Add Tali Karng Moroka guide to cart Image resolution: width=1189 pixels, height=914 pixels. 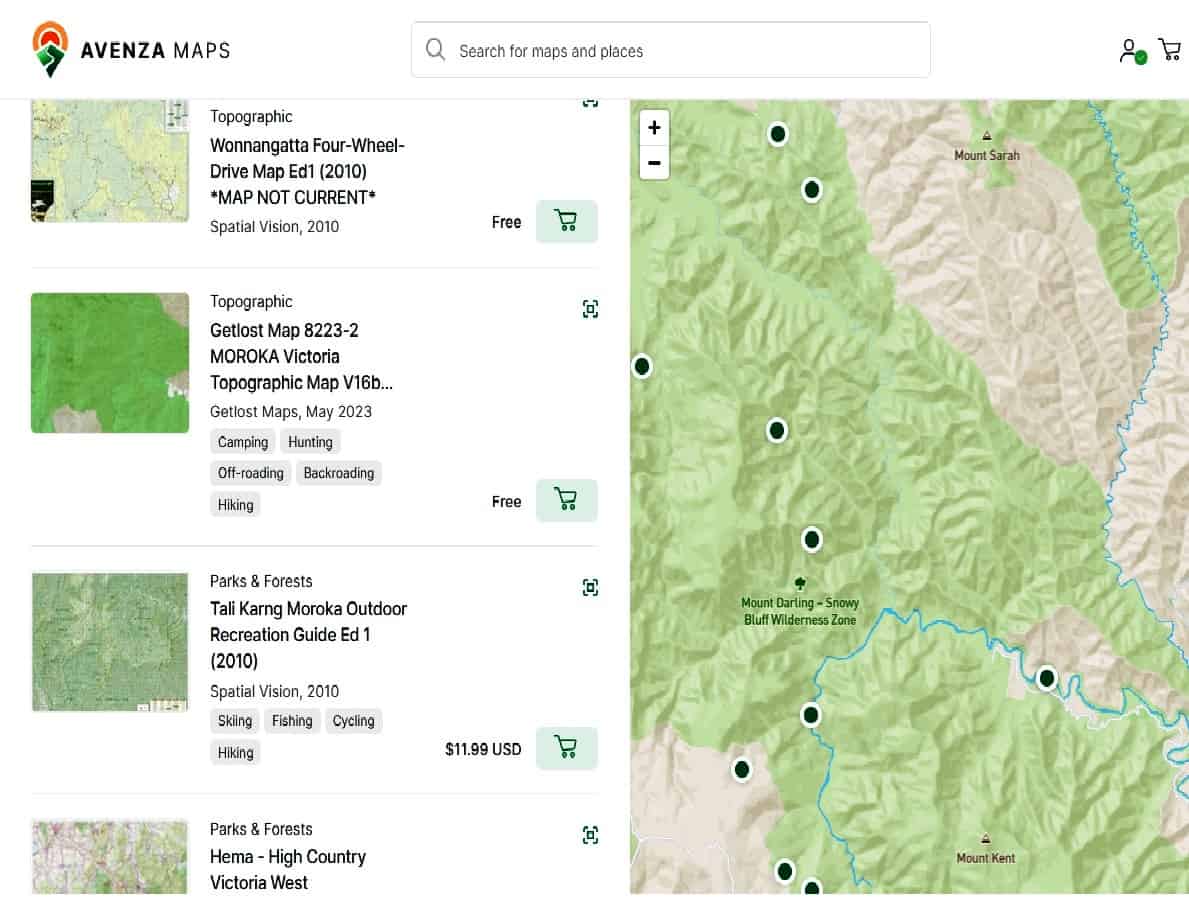click(x=566, y=748)
